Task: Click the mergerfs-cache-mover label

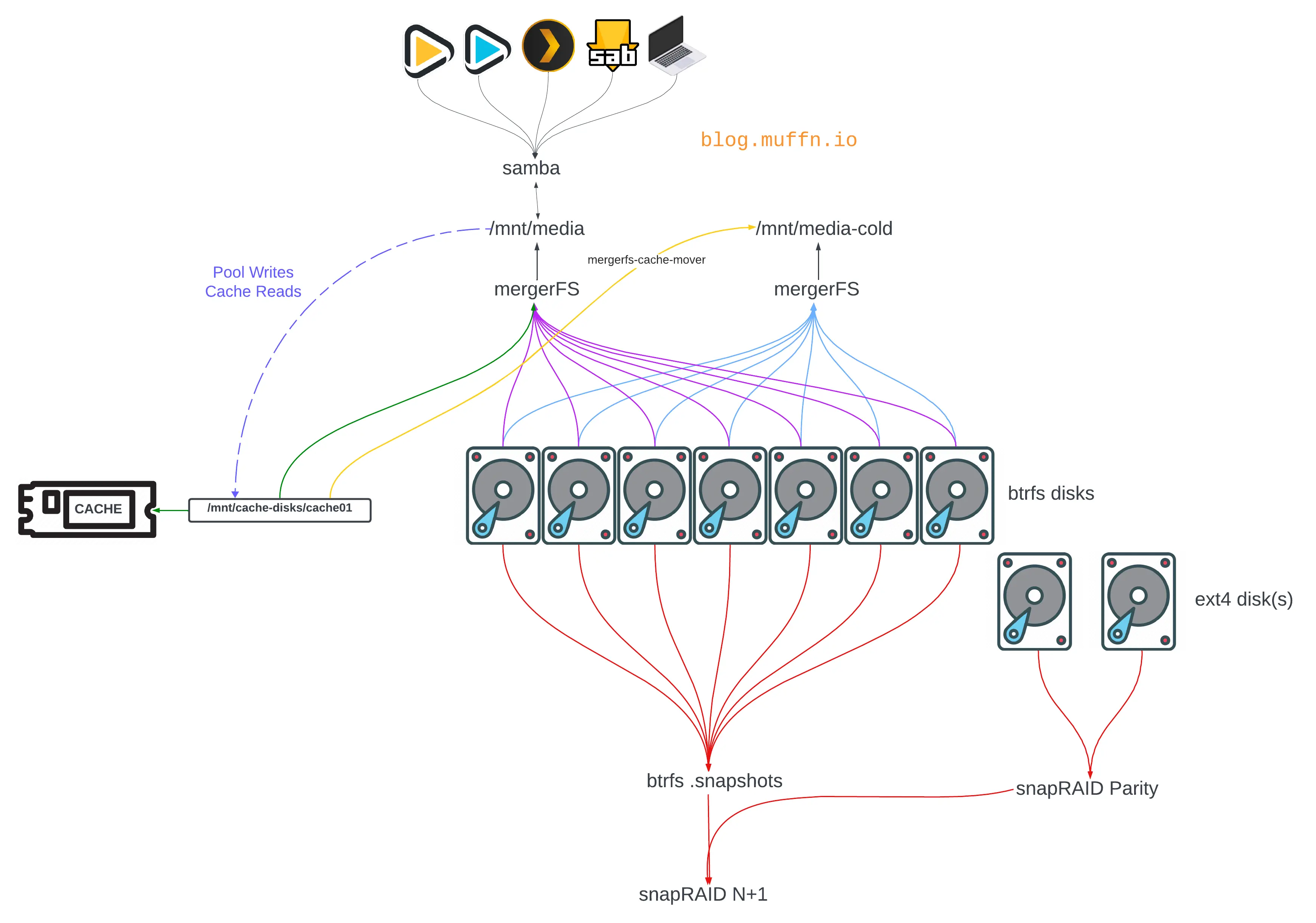Action: tap(646, 260)
